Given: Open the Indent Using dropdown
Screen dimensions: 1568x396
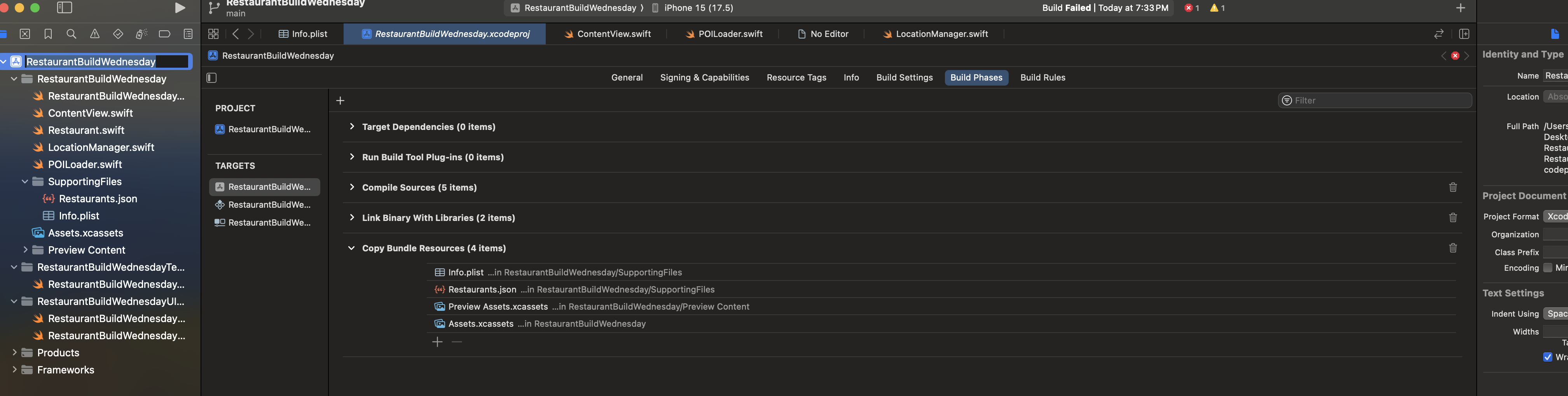Looking at the screenshot, I should [1555, 314].
